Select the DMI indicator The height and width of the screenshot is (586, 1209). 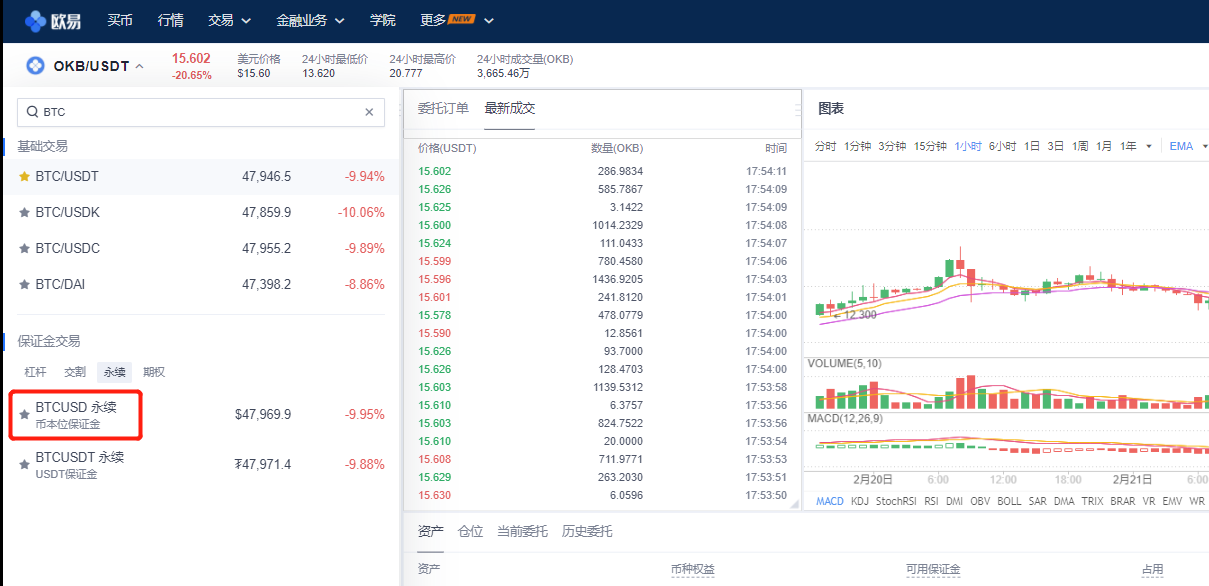click(x=954, y=501)
